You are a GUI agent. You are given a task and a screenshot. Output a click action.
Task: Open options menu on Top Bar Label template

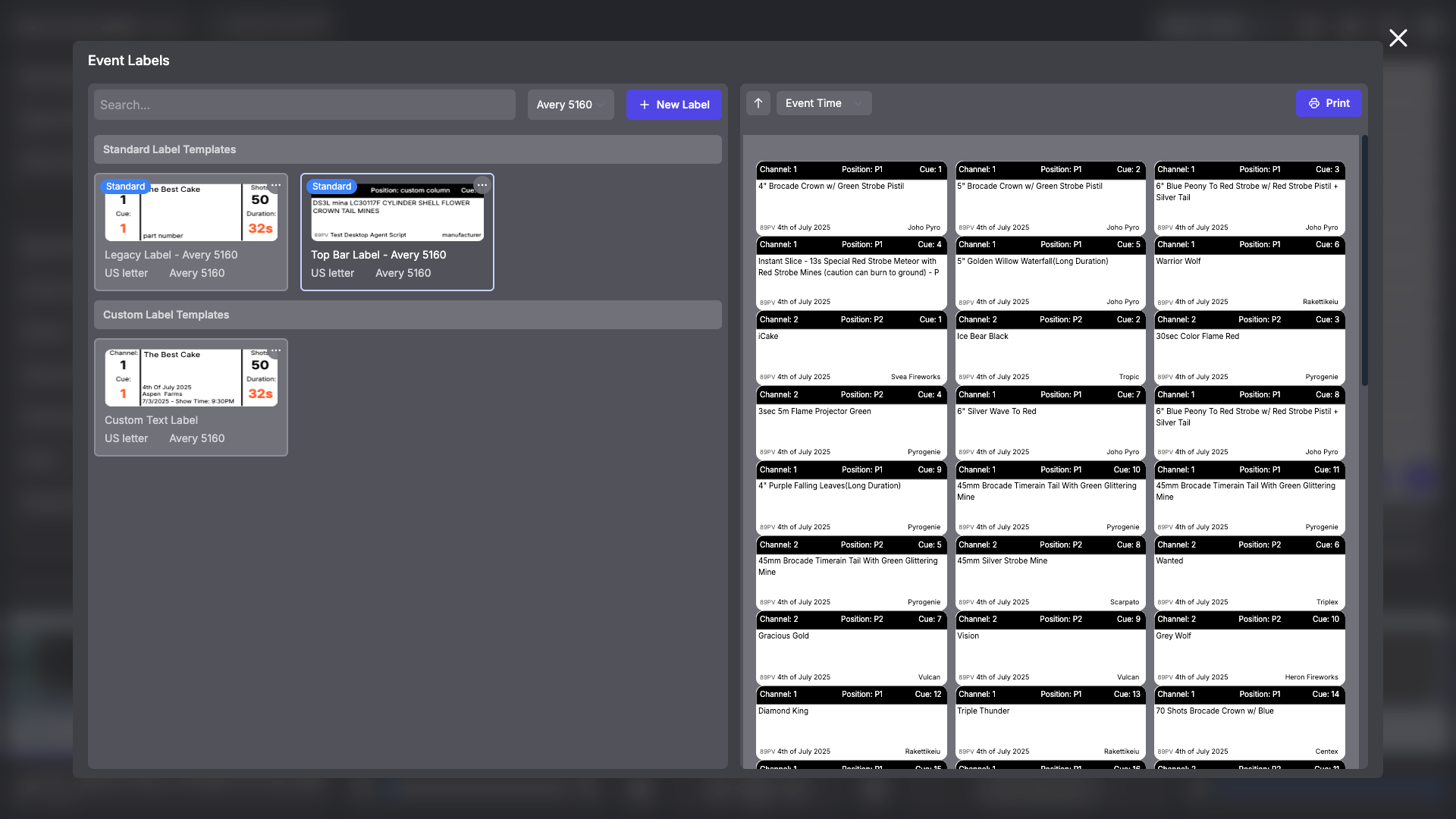coord(482,185)
